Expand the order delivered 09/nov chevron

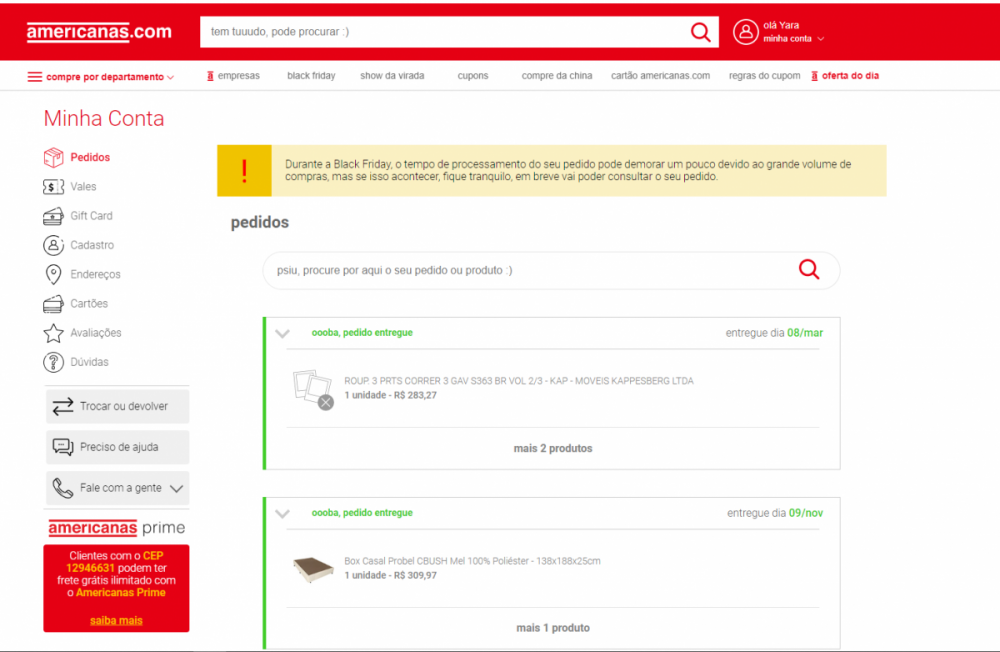pyautogui.click(x=283, y=514)
